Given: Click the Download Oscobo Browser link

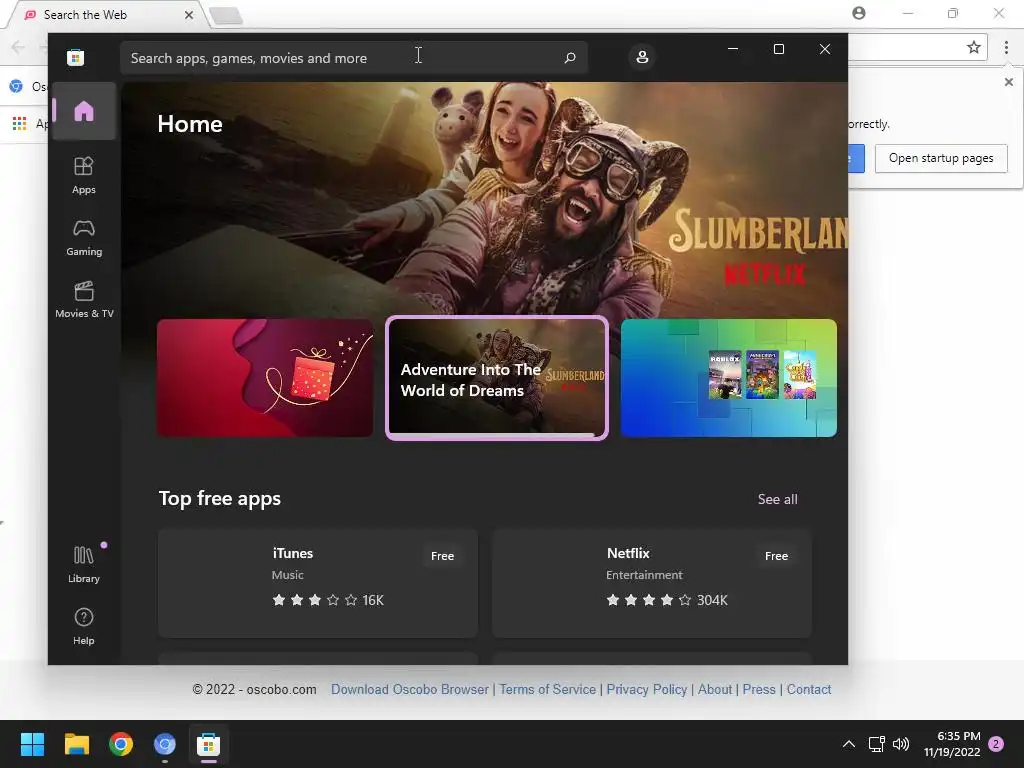Looking at the screenshot, I should (x=409, y=689).
